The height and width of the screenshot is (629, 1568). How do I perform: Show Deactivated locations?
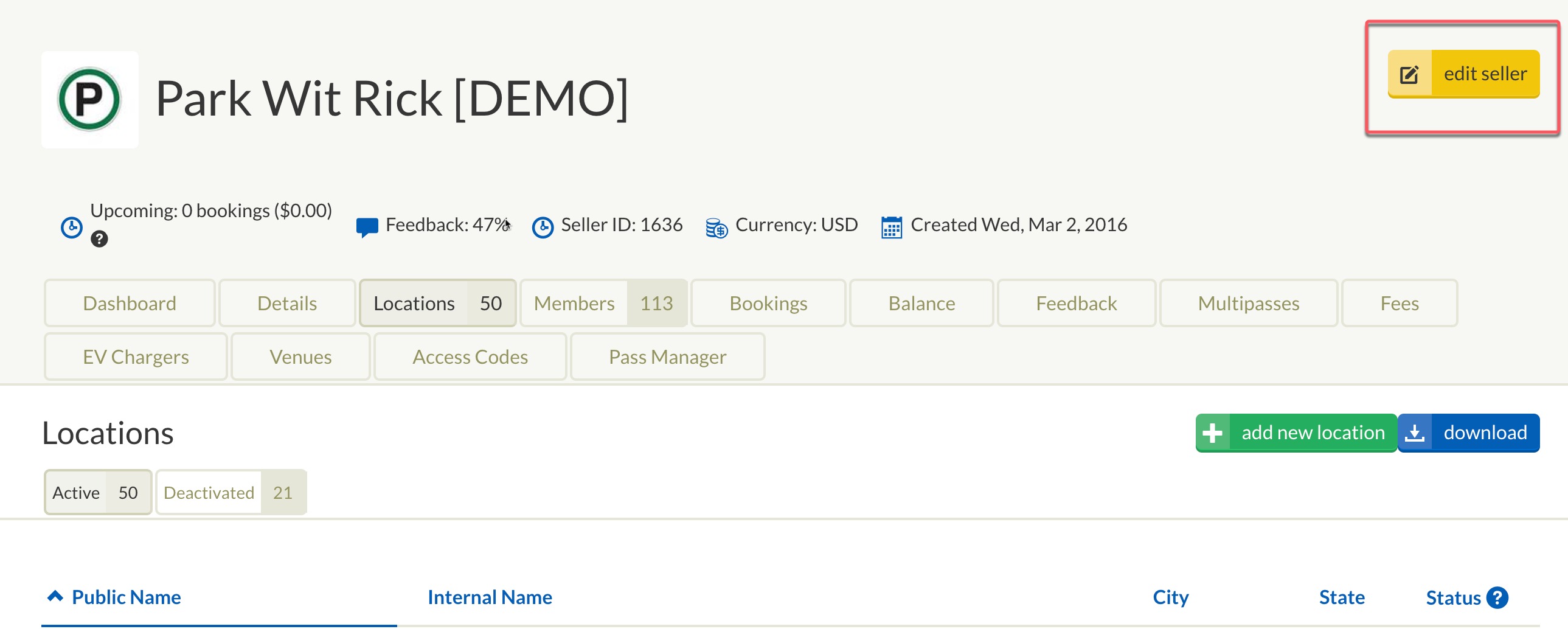coord(231,493)
